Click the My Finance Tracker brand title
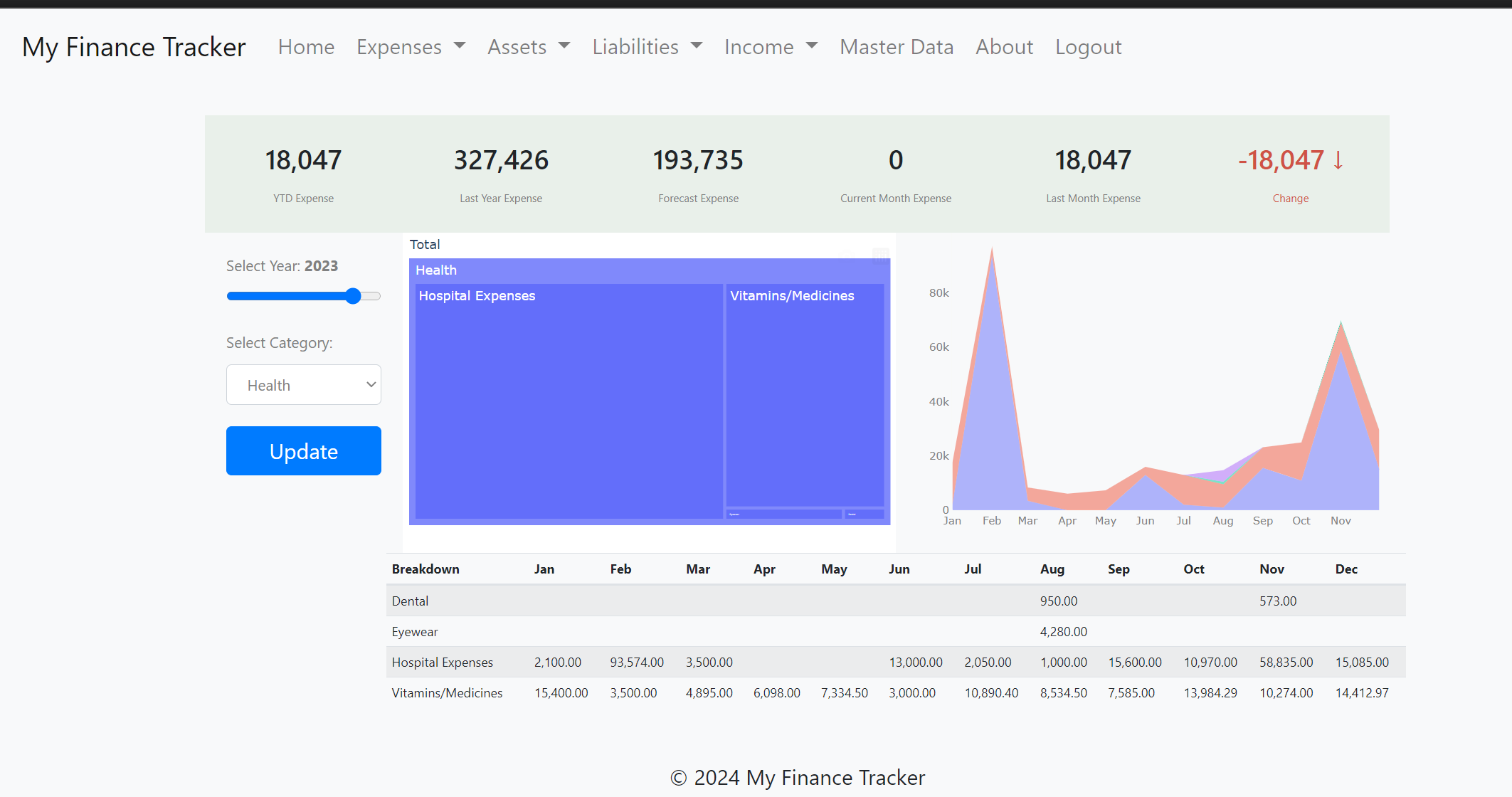This screenshot has height=797, width=1512. pyautogui.click(x=134, y=47)
